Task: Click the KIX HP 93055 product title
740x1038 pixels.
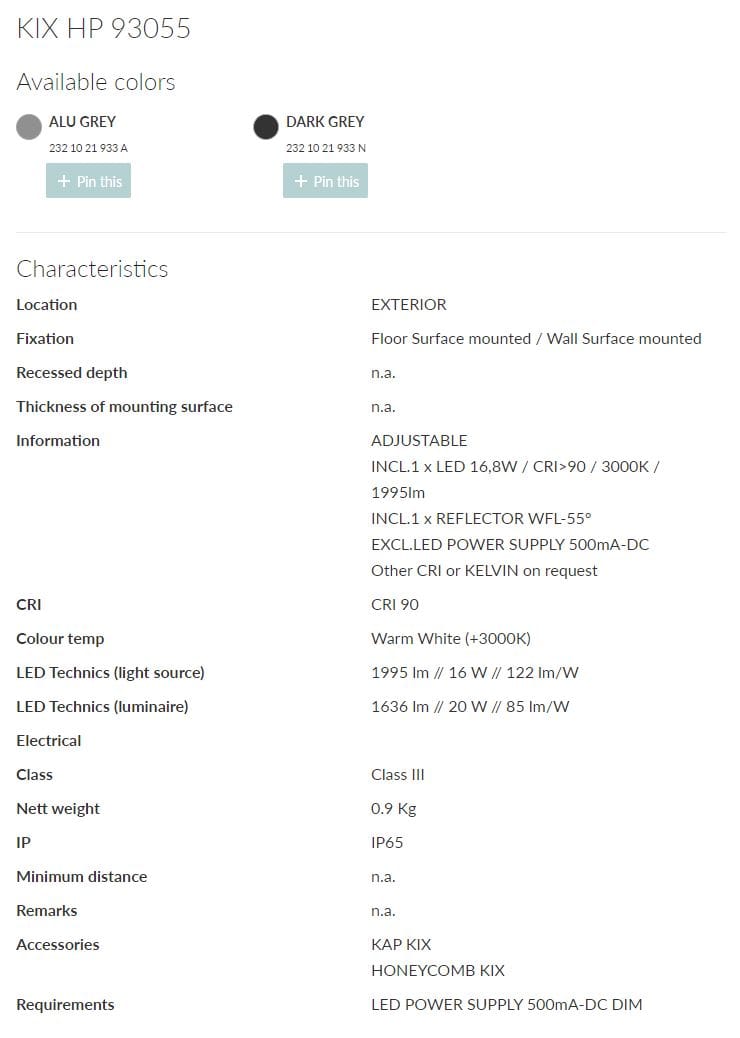Action: pyautogui.click(x=103, y=29)
